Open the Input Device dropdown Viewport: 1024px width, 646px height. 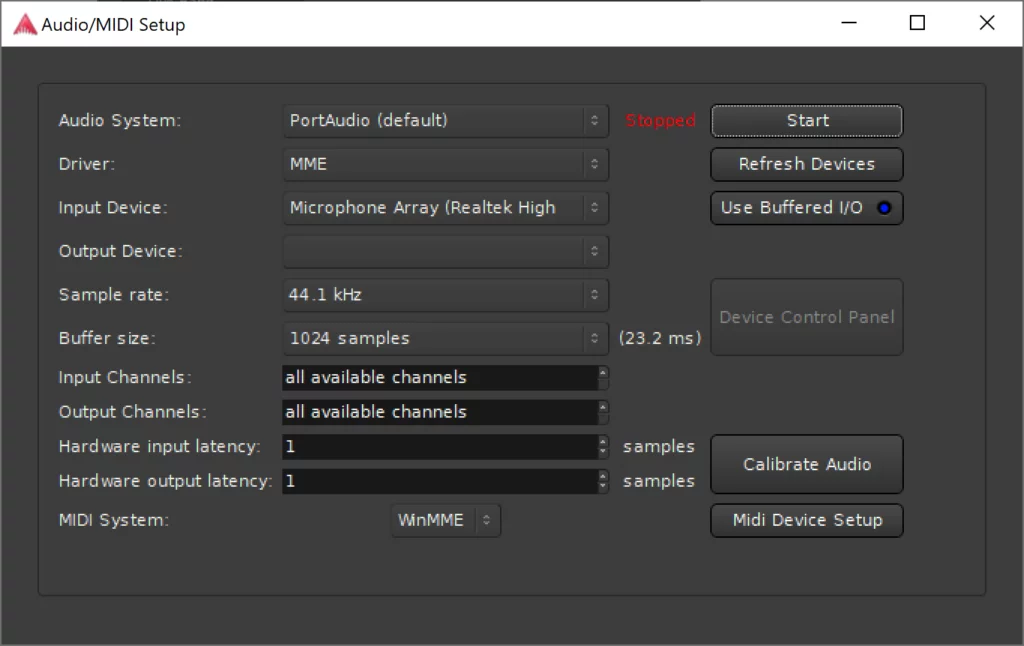click(x=445, y=208)
